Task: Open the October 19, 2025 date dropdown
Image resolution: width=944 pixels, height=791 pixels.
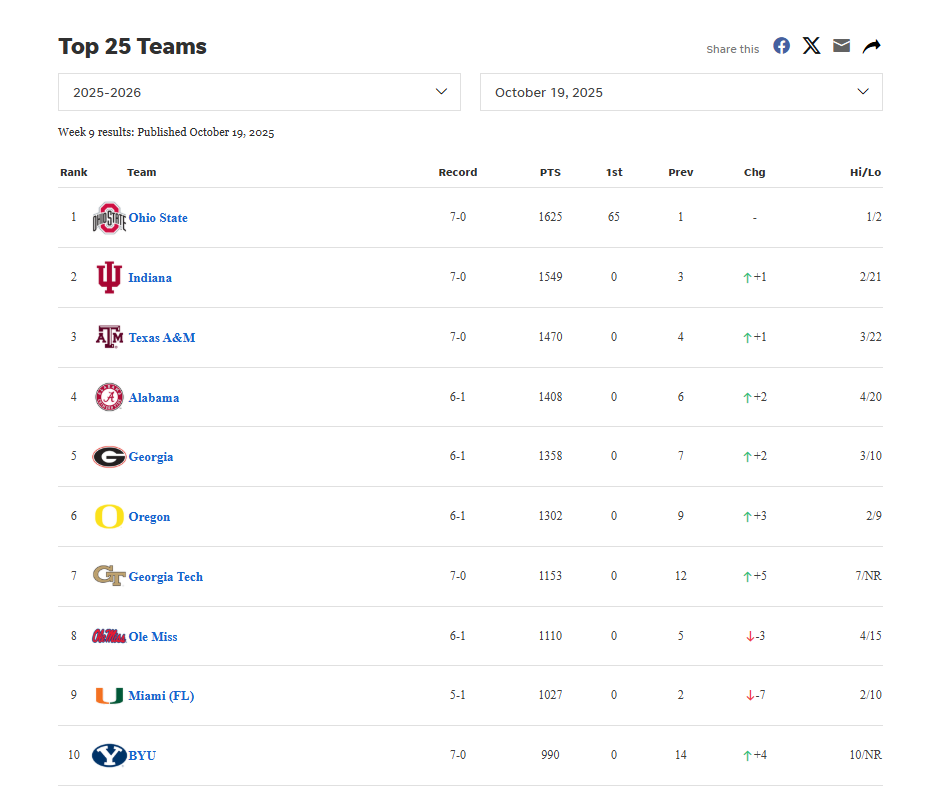Action: click(681, 92)
